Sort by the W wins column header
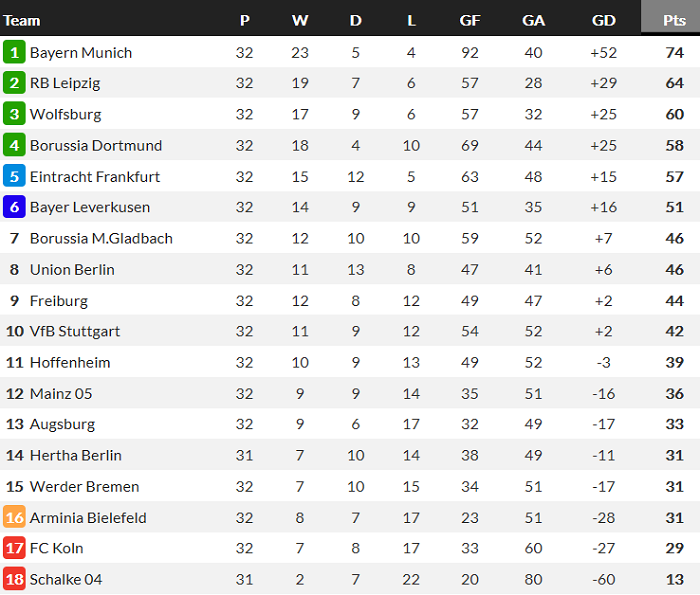The image size is (700, 595). pos(300,20)
